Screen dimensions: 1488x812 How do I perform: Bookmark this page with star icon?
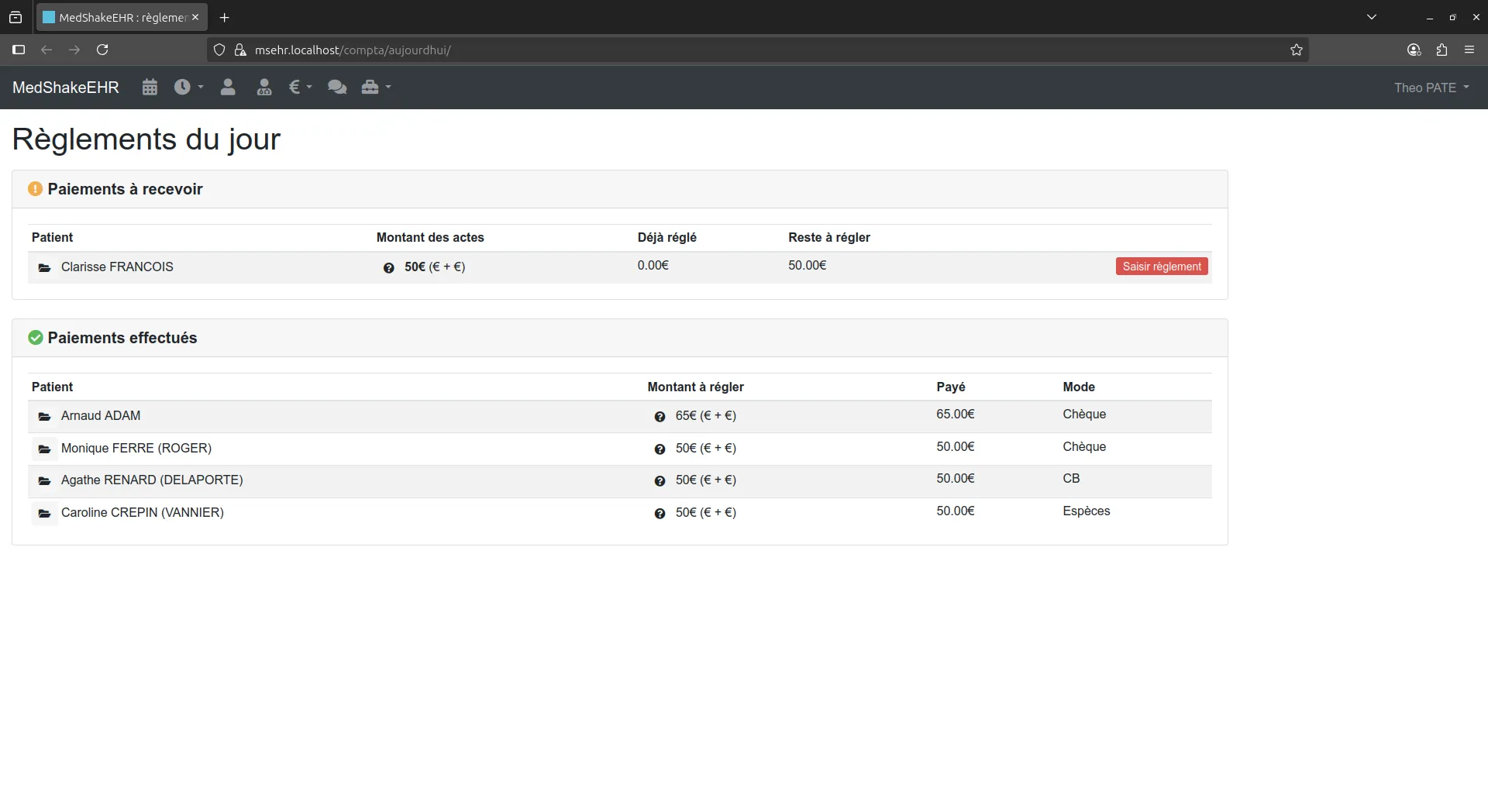1296,50
